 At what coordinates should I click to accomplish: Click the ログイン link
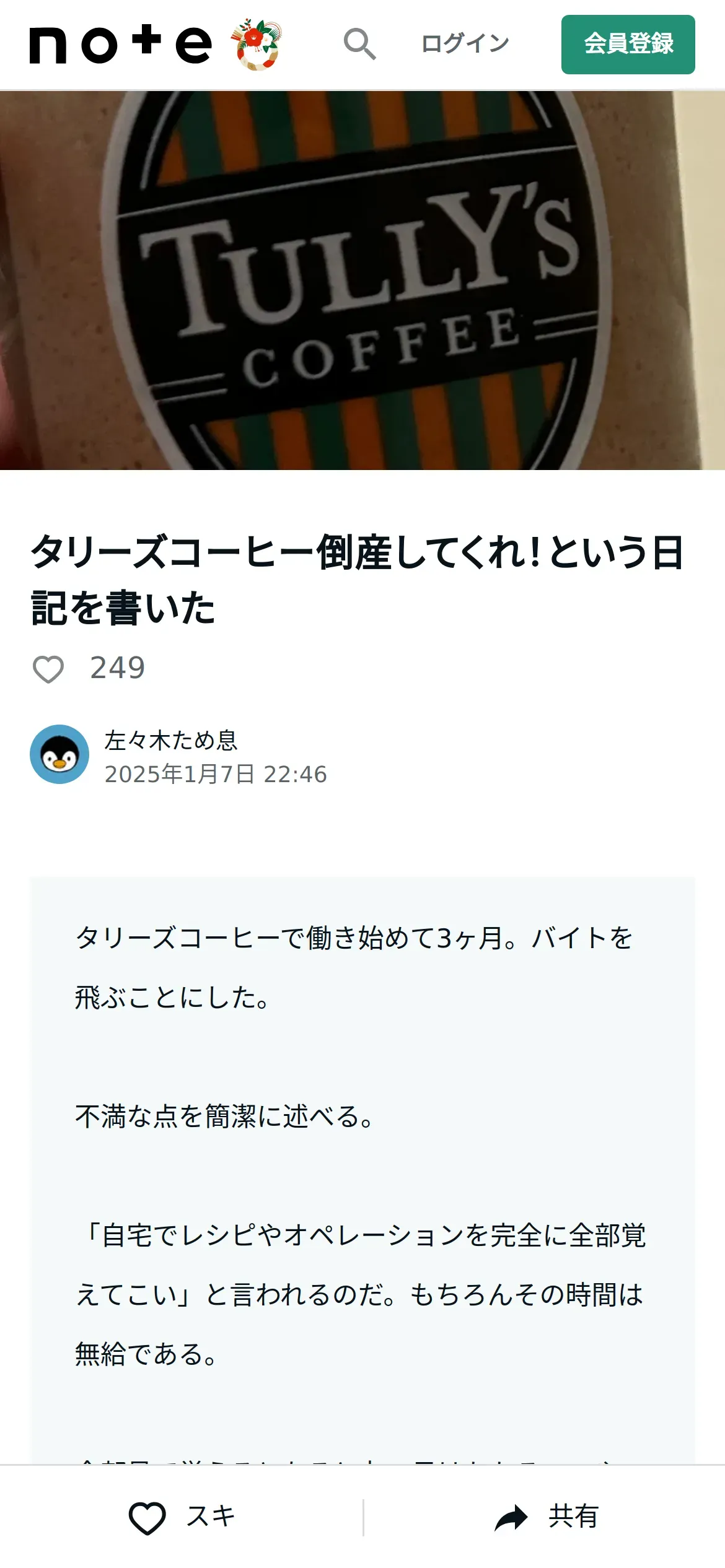(x=465, y=43)
